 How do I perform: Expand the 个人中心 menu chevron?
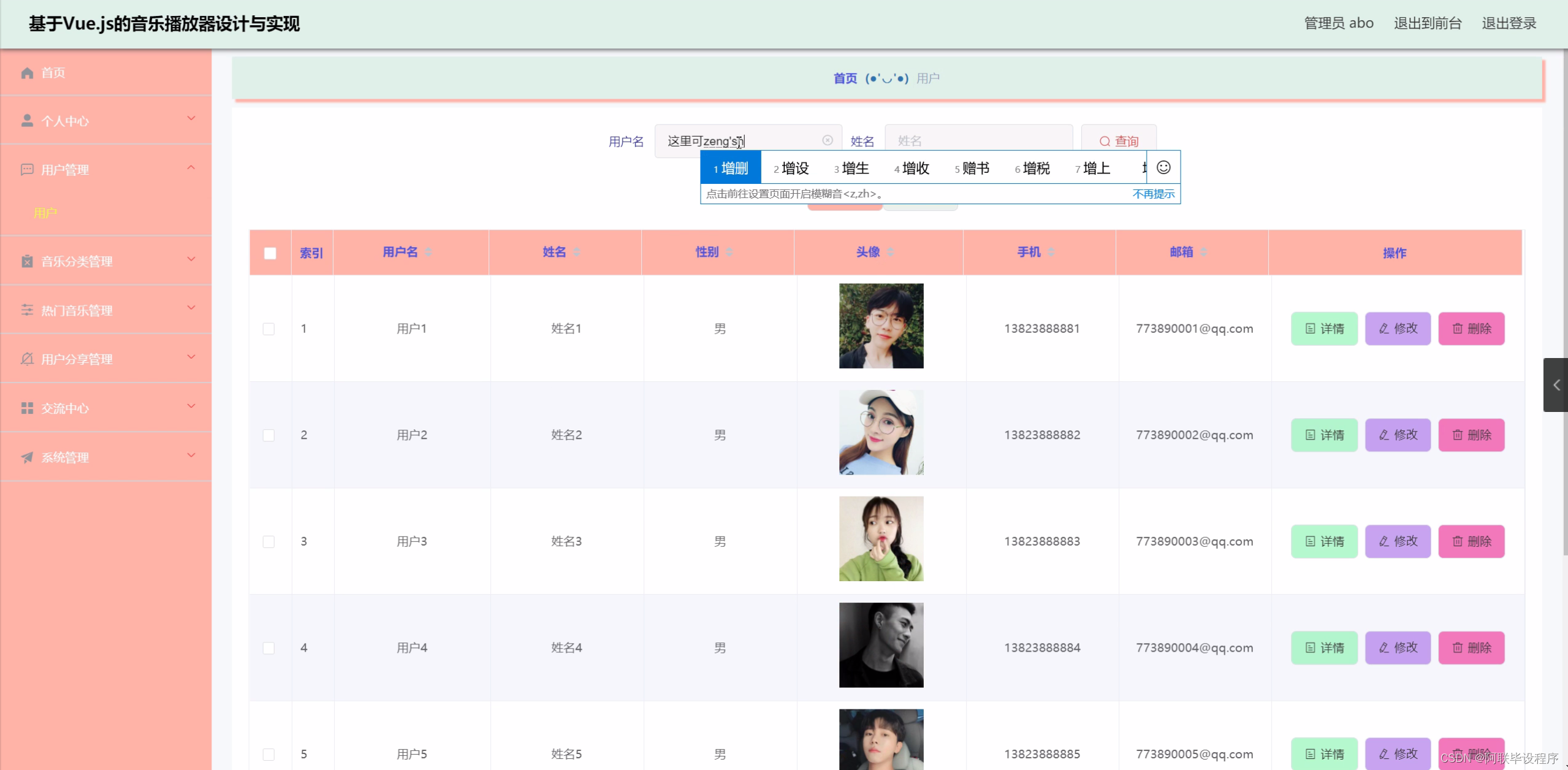pos(191,119)
